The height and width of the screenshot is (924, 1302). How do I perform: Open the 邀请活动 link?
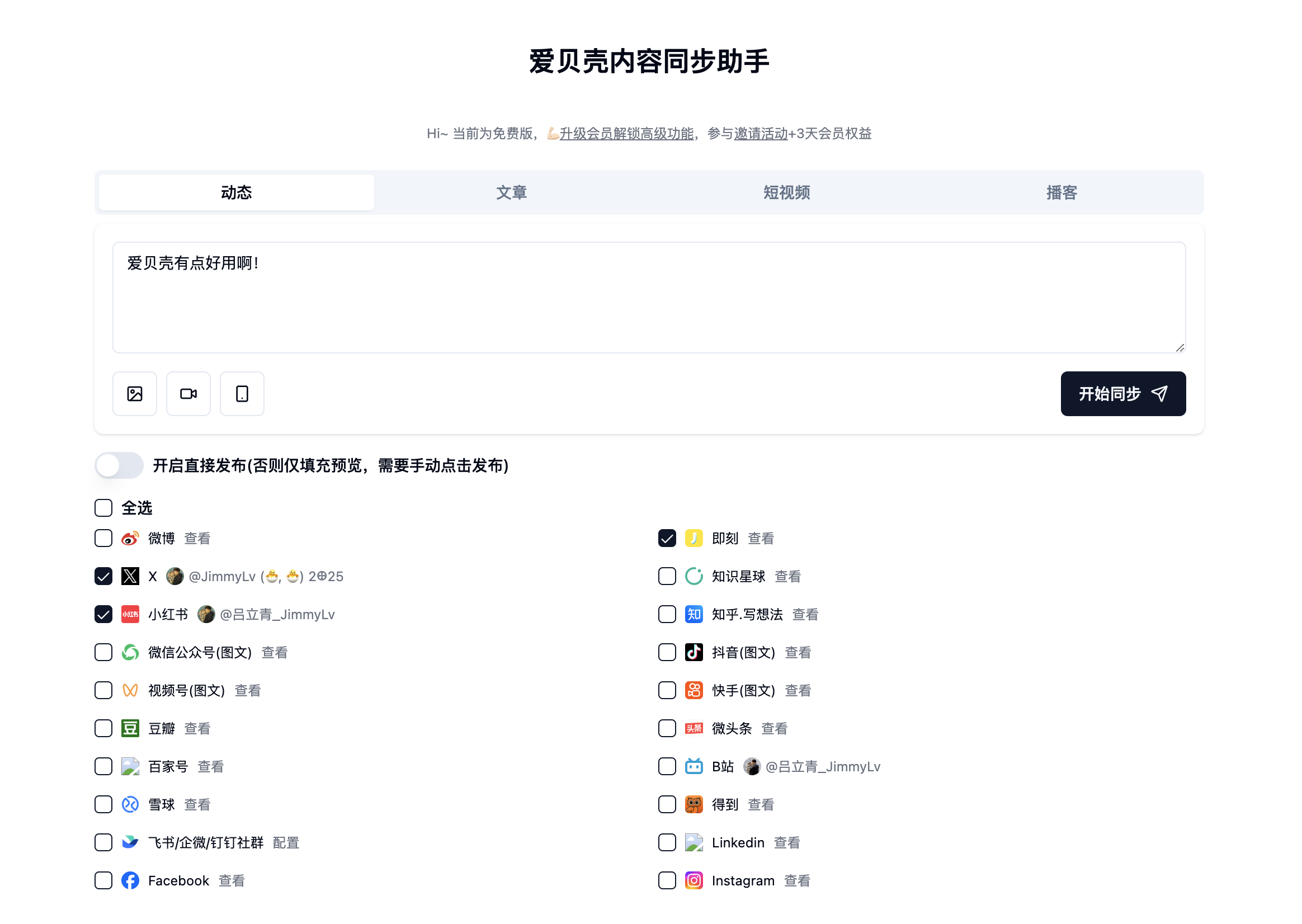(x=761, y=134)
